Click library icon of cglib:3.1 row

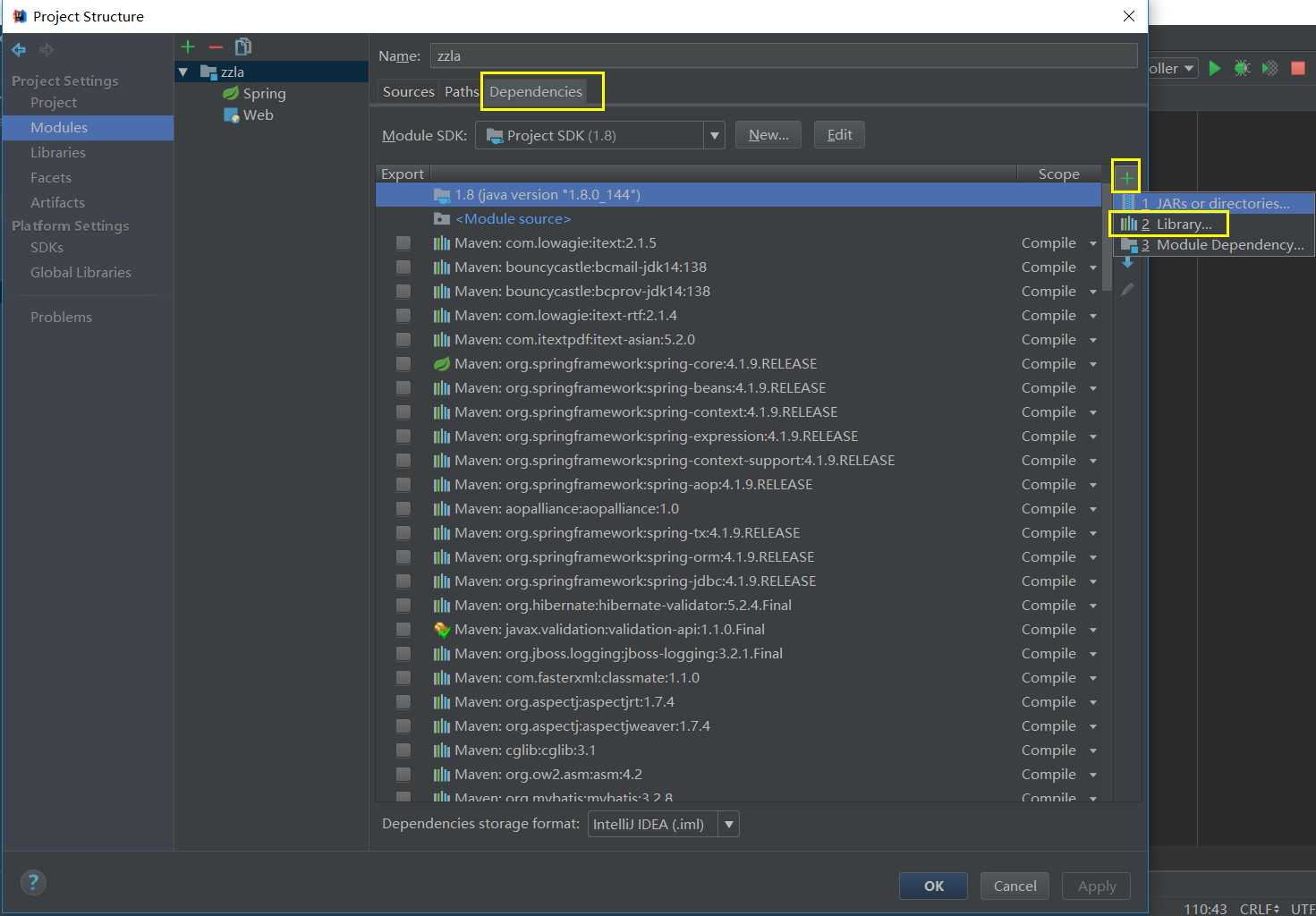(442, 750)
